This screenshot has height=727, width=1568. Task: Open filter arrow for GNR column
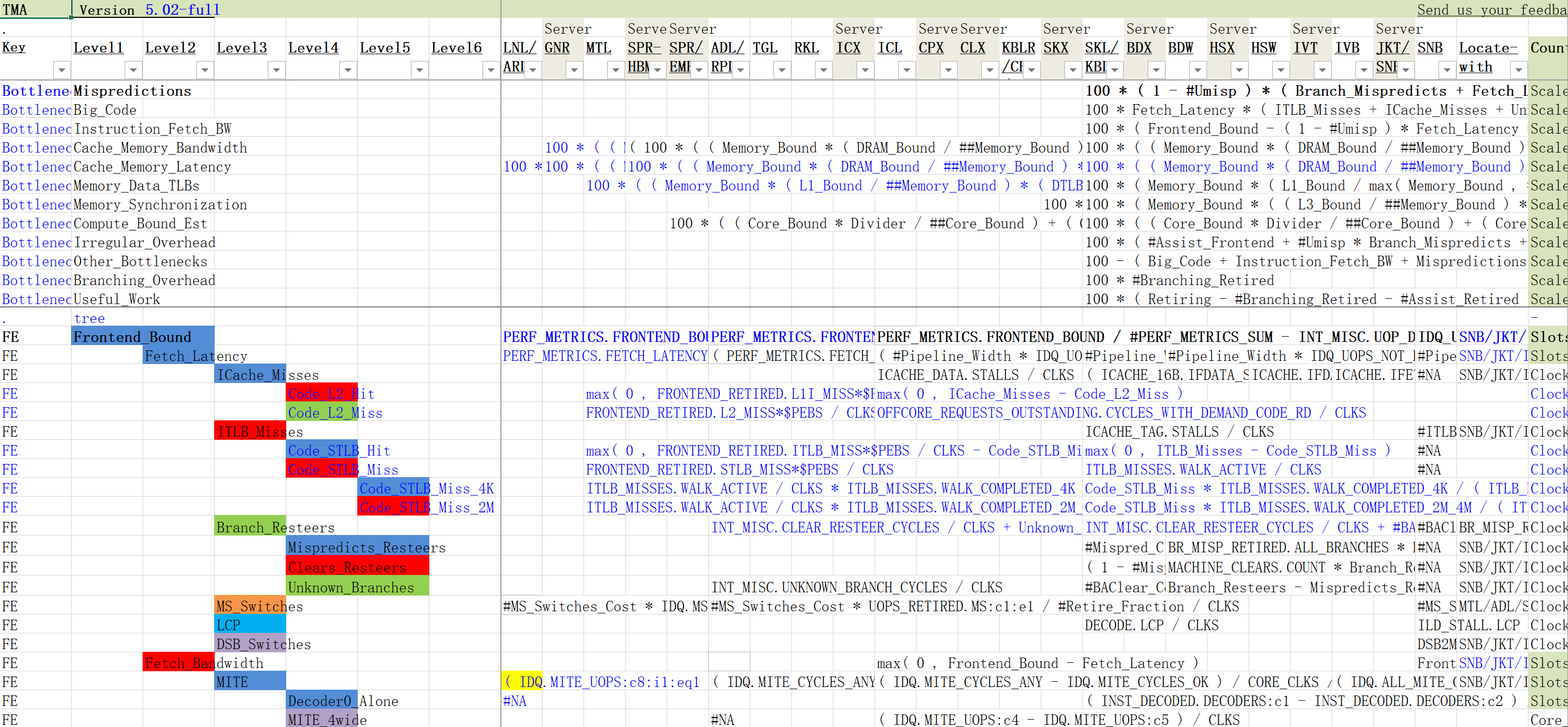pyautogui.click(x=574, y=70)
